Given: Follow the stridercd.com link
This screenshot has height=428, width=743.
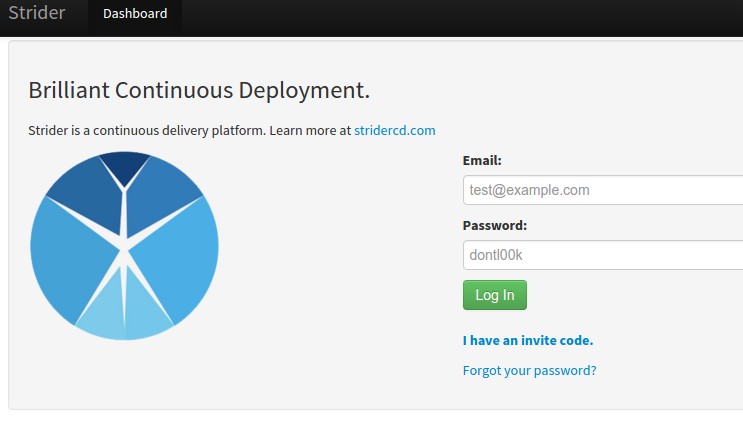Looking at the screenshot, I should click(x=395, y=130).
